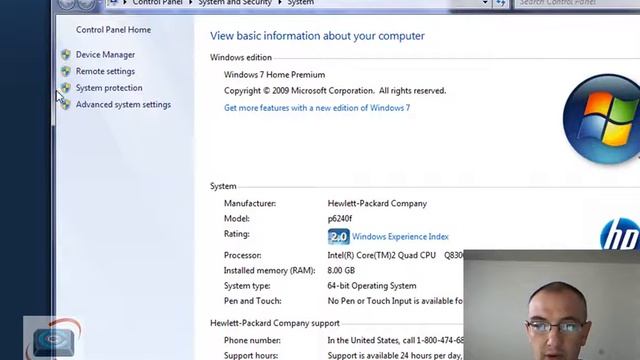Click the HP manufacturer logo
Screen dimensions: 640x360
[620, 235]
